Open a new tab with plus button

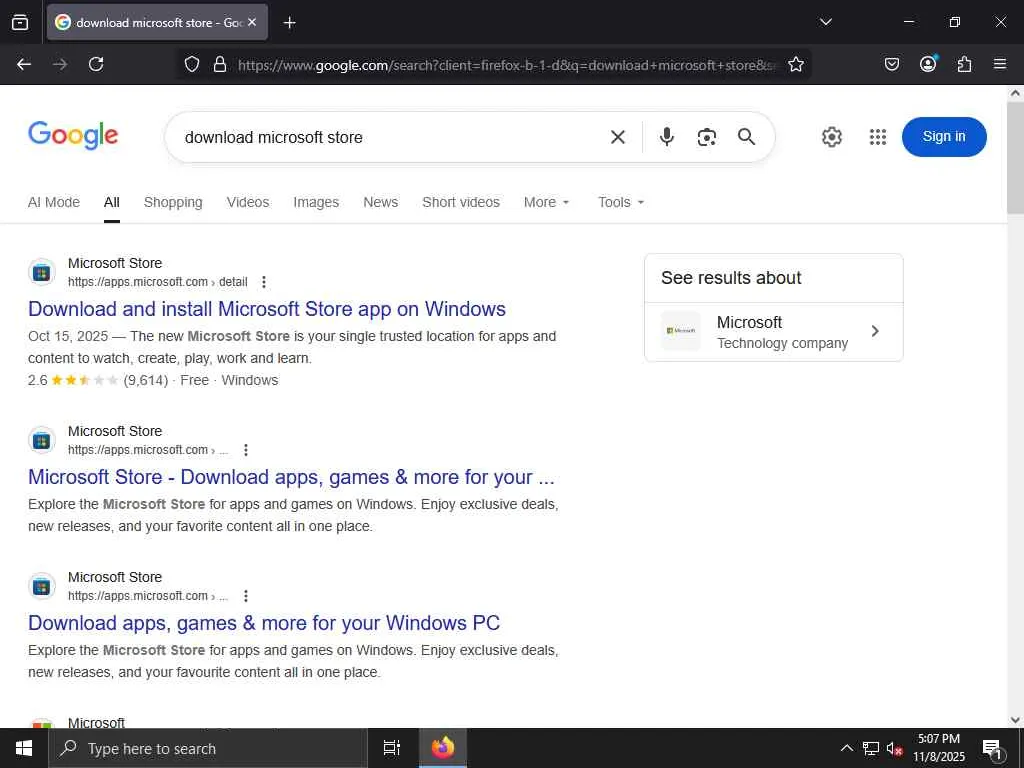[289, 23]
